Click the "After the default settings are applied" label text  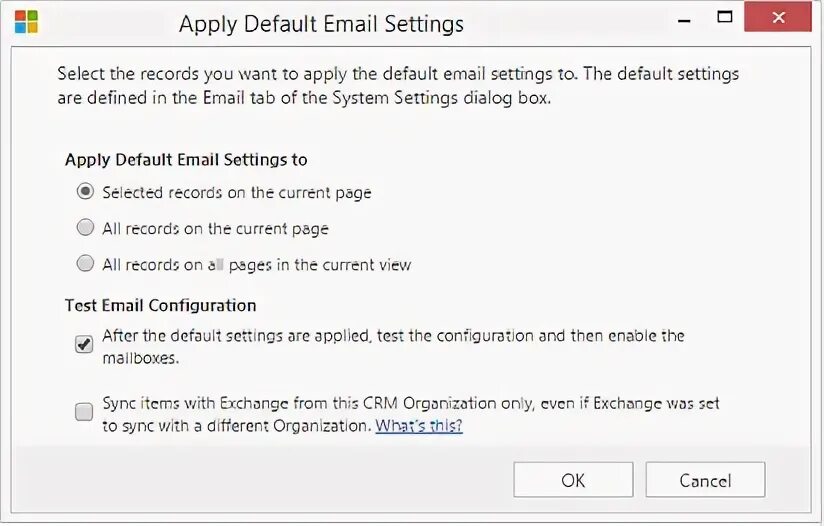tap(393, 336)
